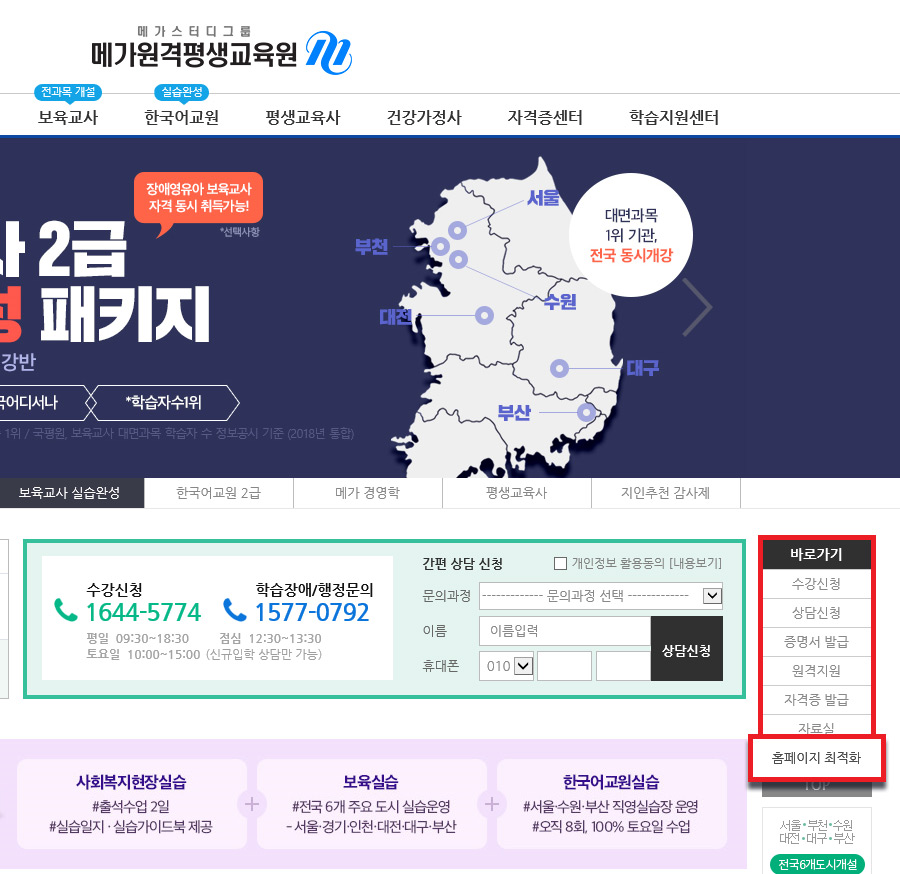The width and height of the screenshot is (900, 874).
Task: Open the 010 phone prefix dropdown
Action: (506, 666)
